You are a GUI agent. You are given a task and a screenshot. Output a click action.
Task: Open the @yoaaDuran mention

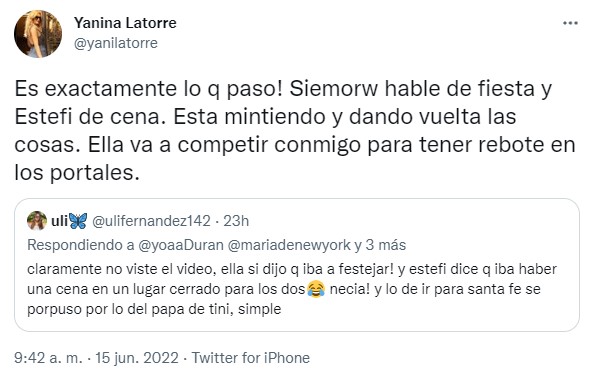coord(181,245)
